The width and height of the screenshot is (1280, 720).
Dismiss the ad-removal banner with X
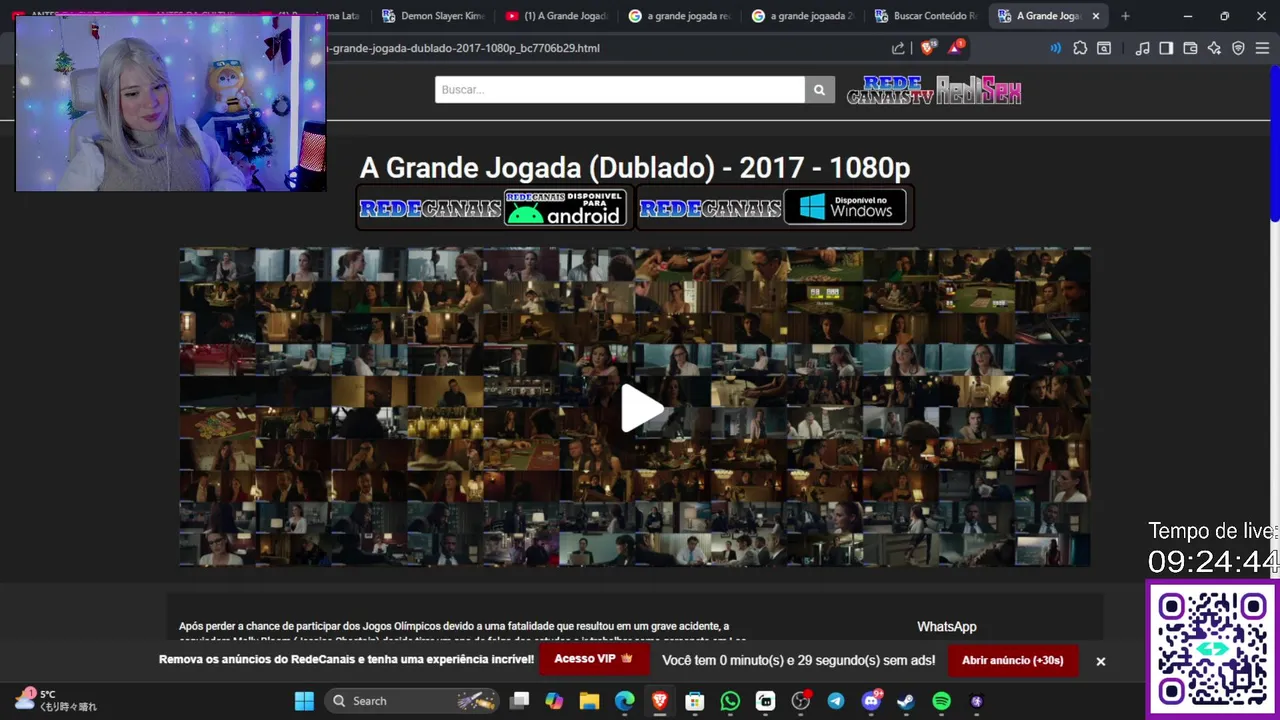click(1100, 661)
